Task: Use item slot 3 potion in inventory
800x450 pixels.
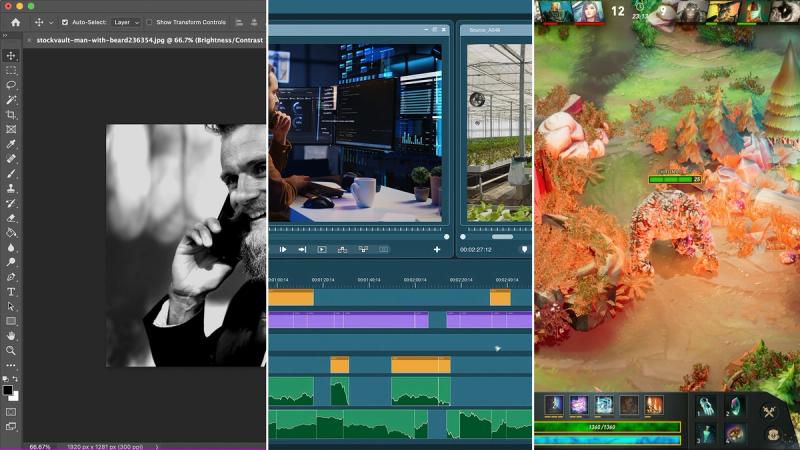Action: pos(707,434)
